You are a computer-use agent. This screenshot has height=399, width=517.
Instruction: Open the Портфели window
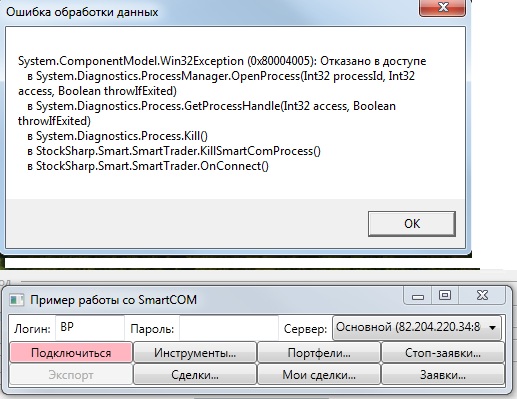(319, 353)
